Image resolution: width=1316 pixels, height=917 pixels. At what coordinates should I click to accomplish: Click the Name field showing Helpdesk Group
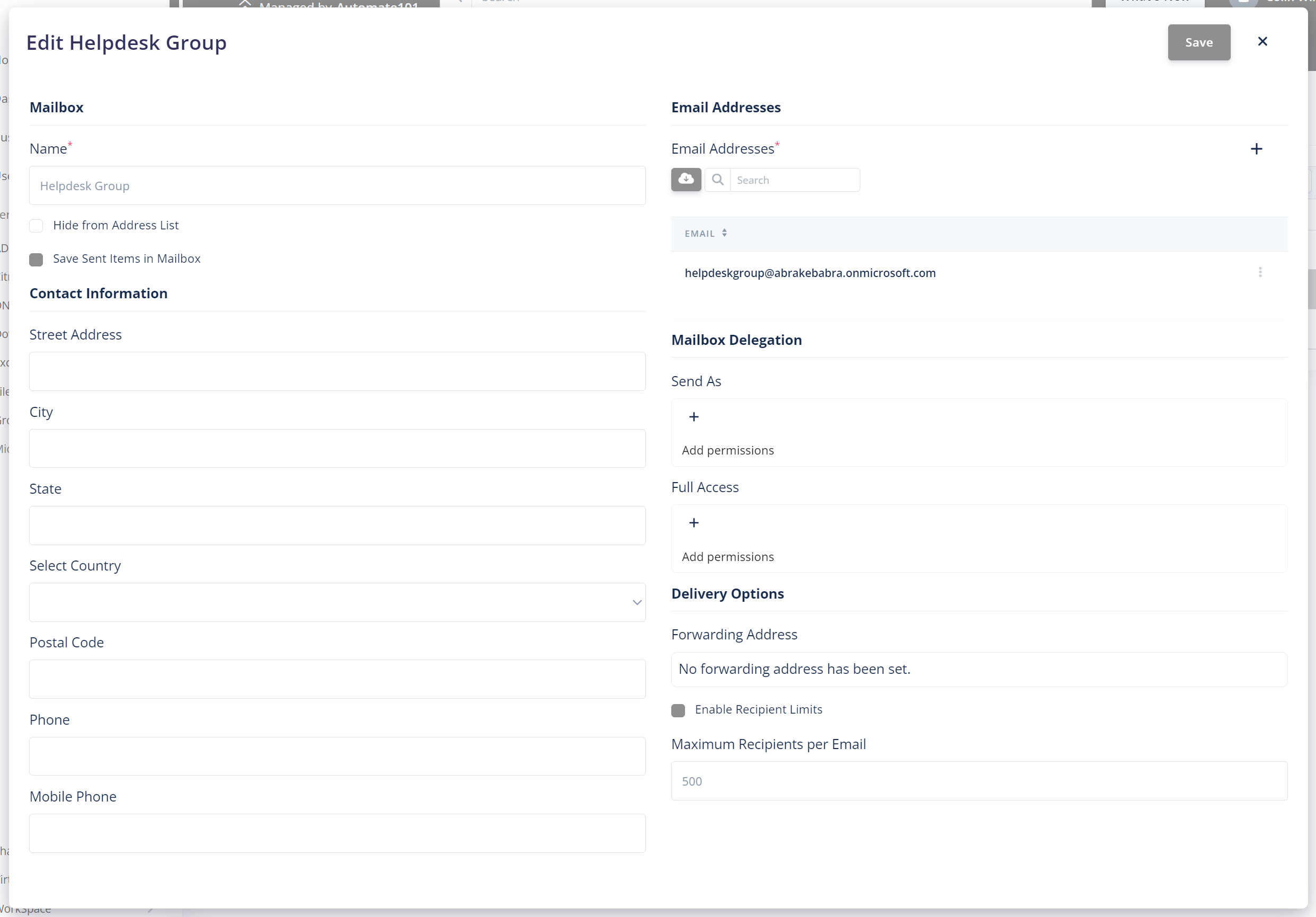pyautogui.click(x=337, y=185)
